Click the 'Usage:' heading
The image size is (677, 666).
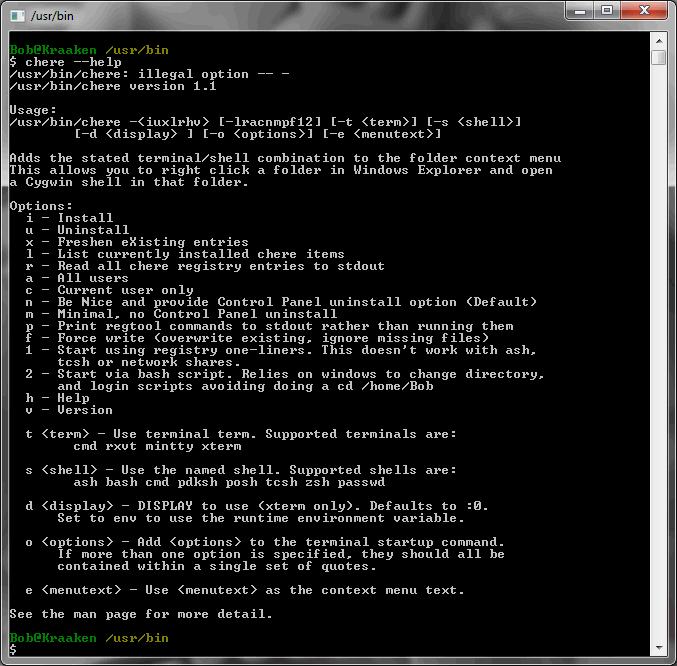click(x=33, y=110)
